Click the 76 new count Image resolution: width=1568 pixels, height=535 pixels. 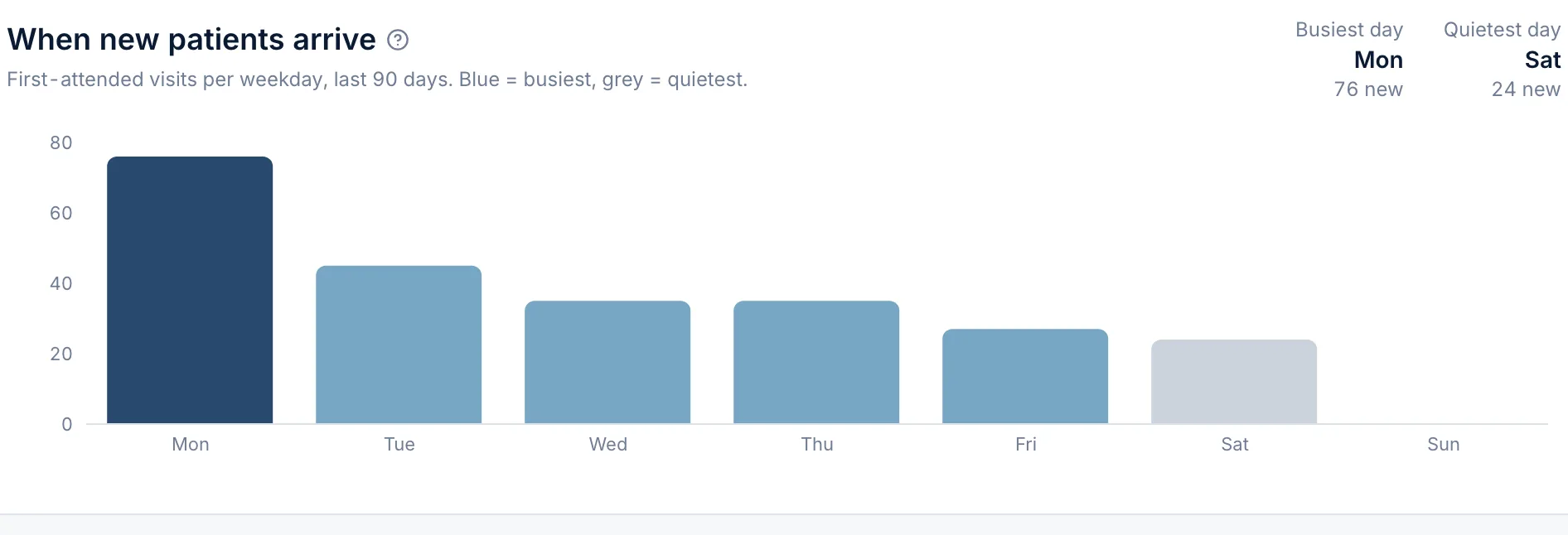(1368, 89)
